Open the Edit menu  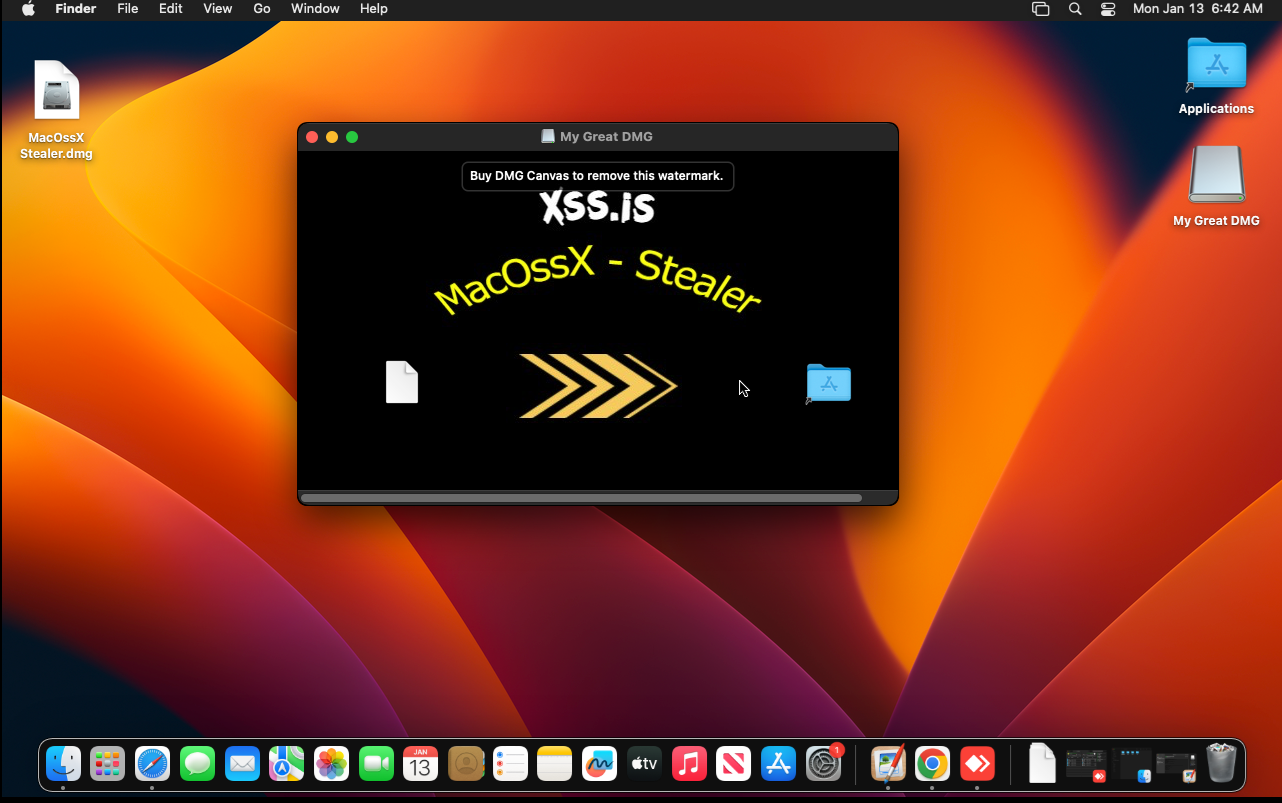[x=170, y=9]
